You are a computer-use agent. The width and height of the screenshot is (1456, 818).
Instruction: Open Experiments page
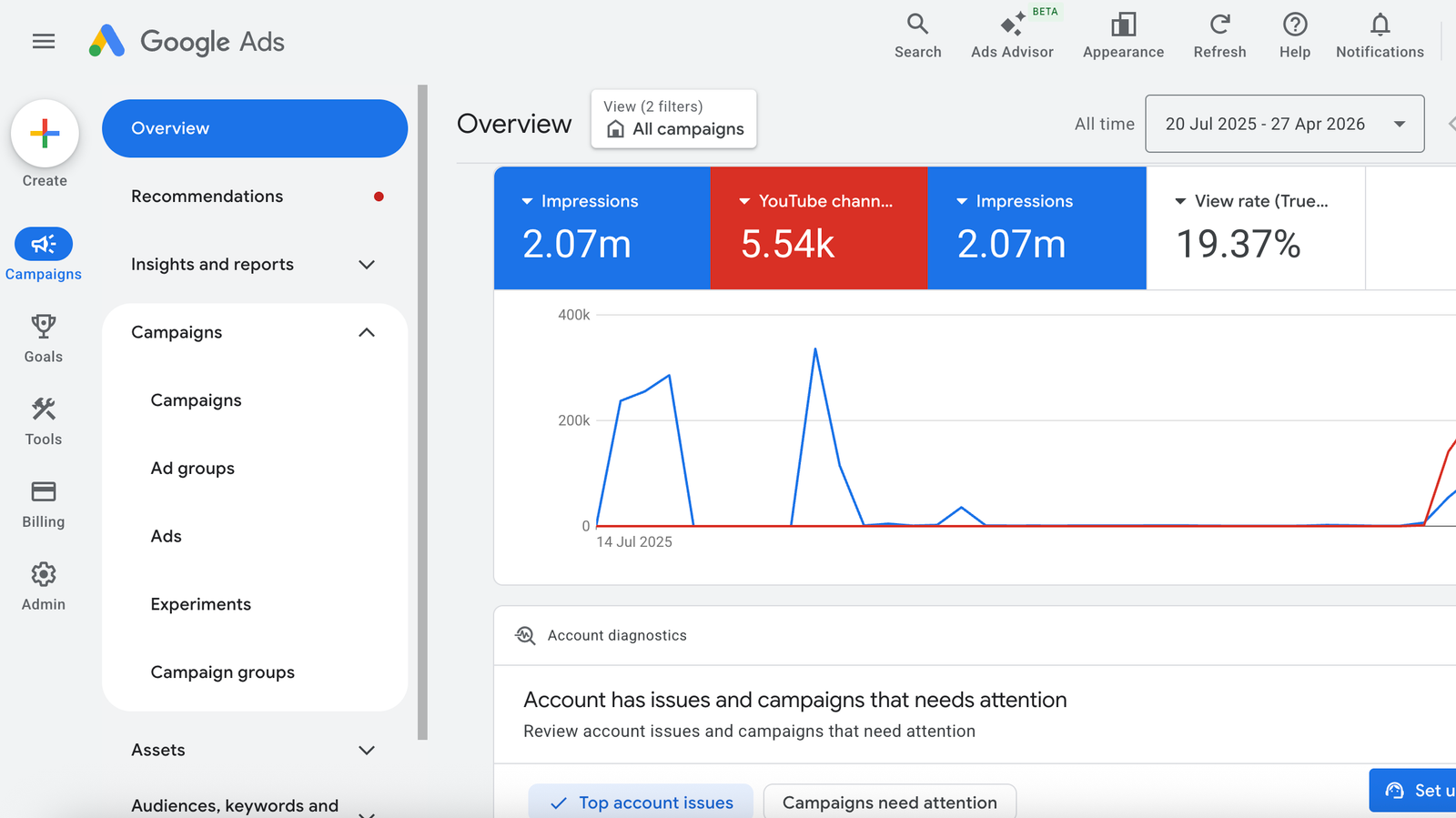pos(201,604)
